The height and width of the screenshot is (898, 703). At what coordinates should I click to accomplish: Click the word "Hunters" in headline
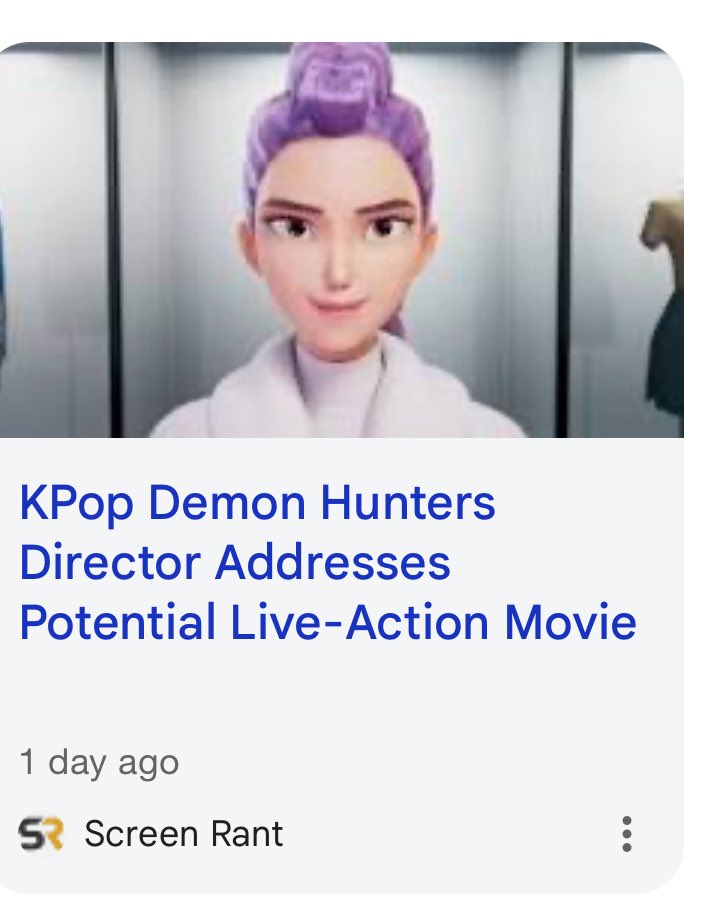click(408, 502)
